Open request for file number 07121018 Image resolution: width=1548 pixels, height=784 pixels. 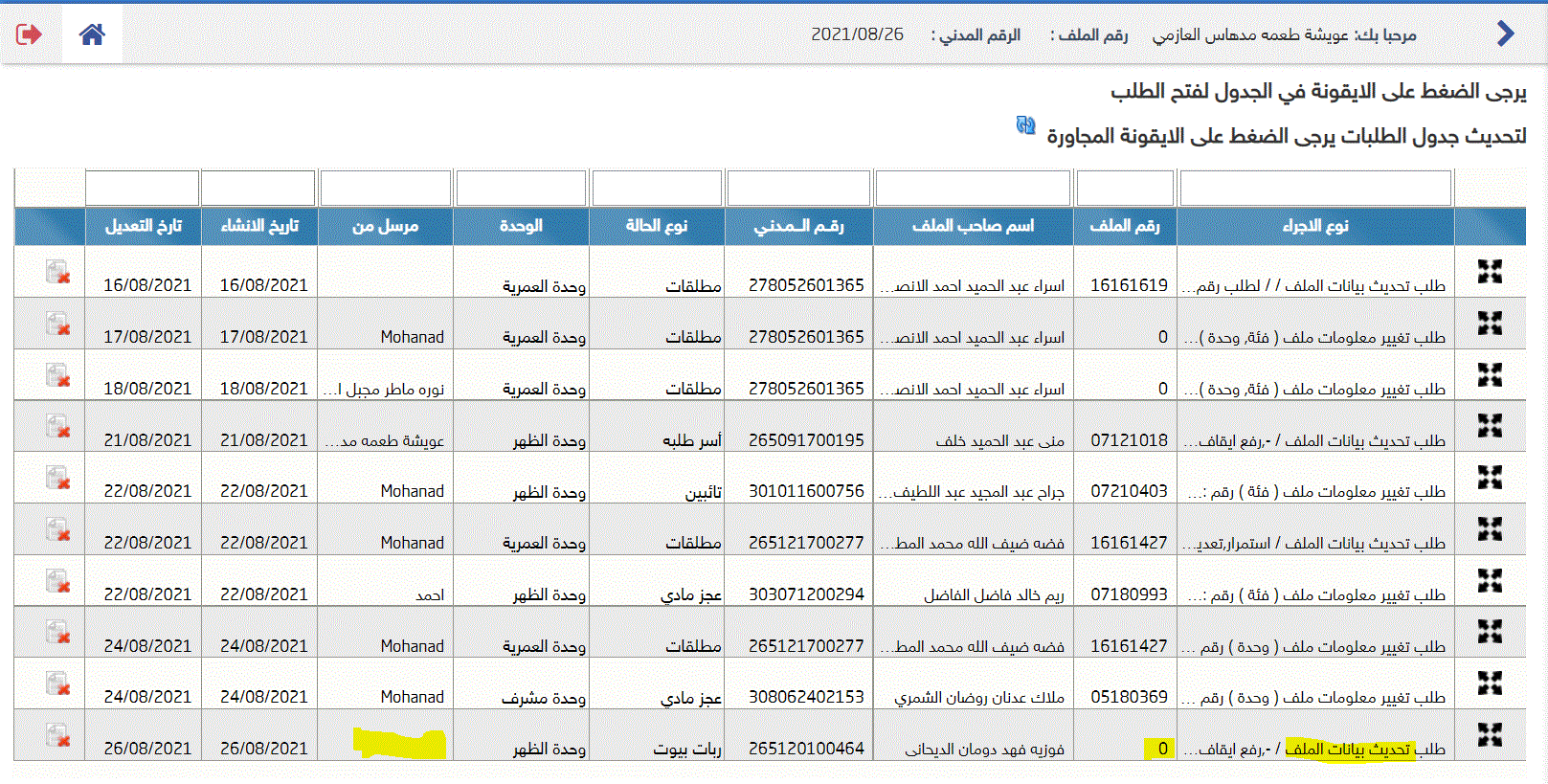click(1490, 426)
